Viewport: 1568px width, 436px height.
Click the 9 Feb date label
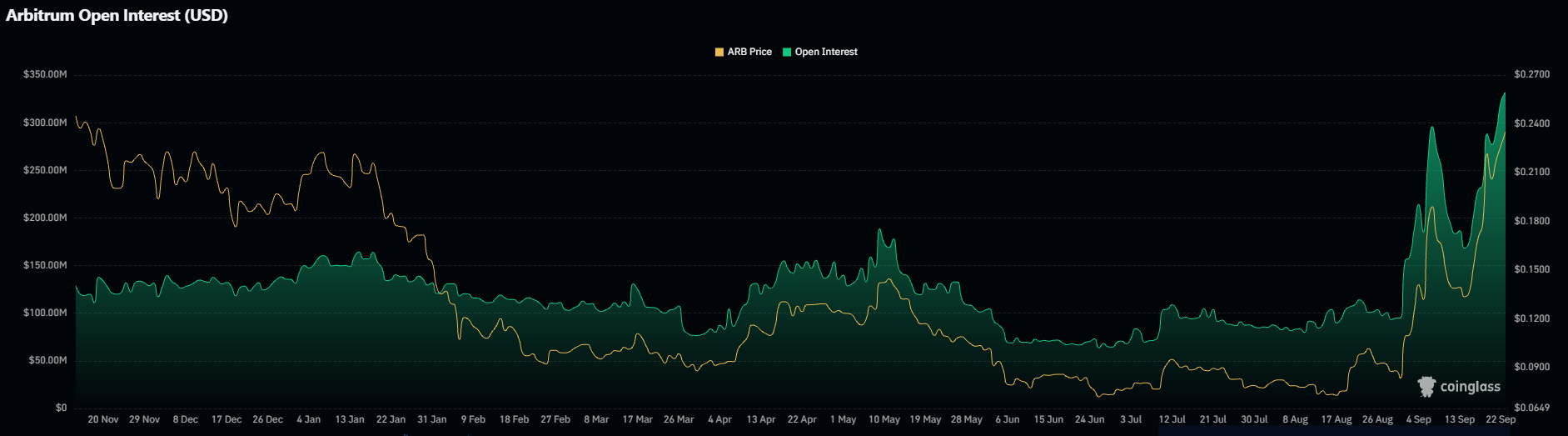(473, 419)
